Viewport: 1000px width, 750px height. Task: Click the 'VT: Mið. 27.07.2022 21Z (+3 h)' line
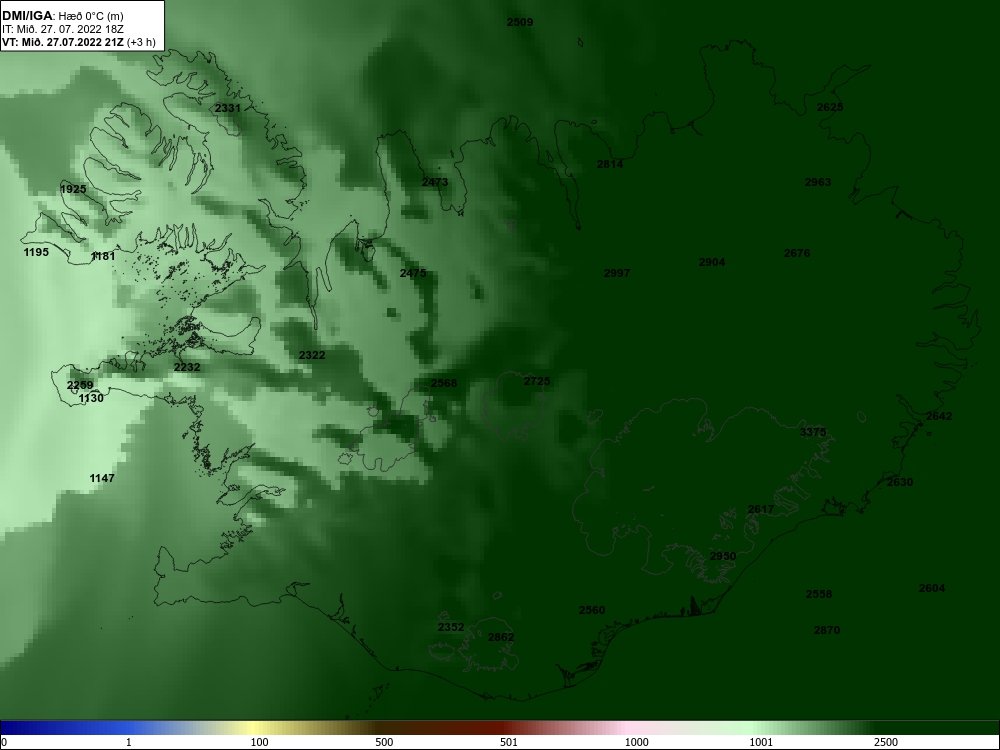click(78, 42)
